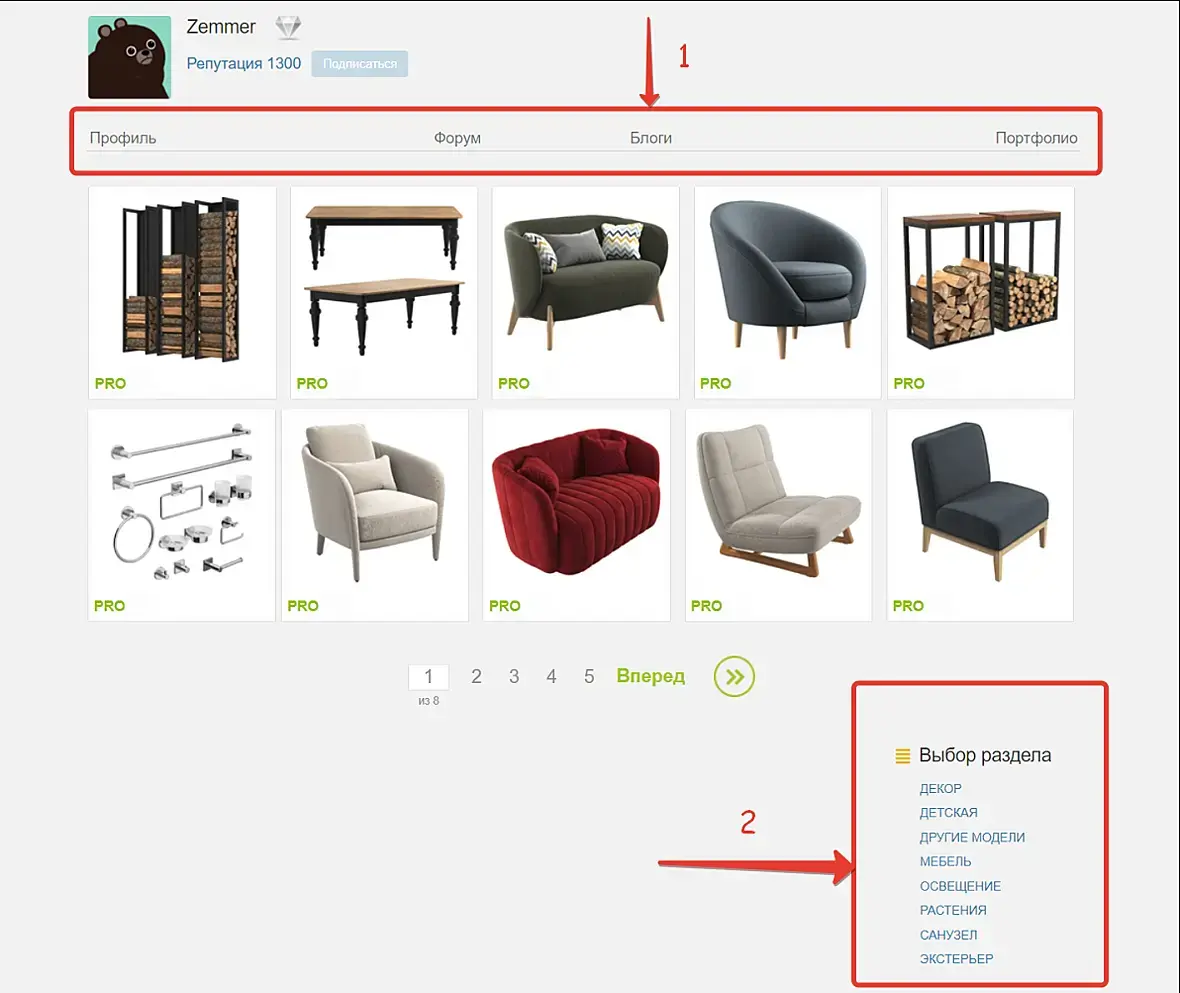Viewport: 1180px width, 993px height.
Task: Click the double-arrow last page icon
Action: point(734,676)
